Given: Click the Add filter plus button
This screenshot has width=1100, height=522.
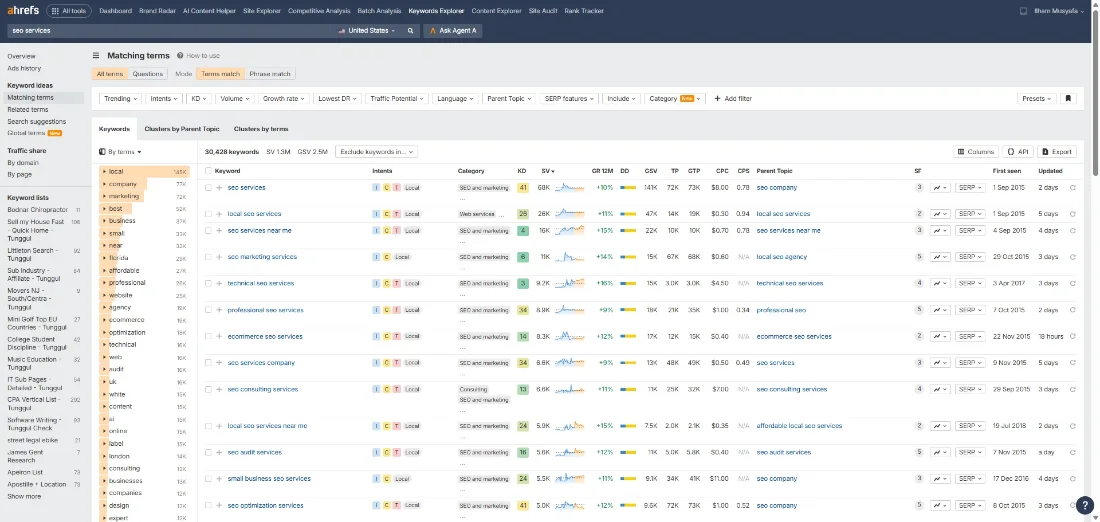Looking at the screenshot, I should click(x=732, y=99).
